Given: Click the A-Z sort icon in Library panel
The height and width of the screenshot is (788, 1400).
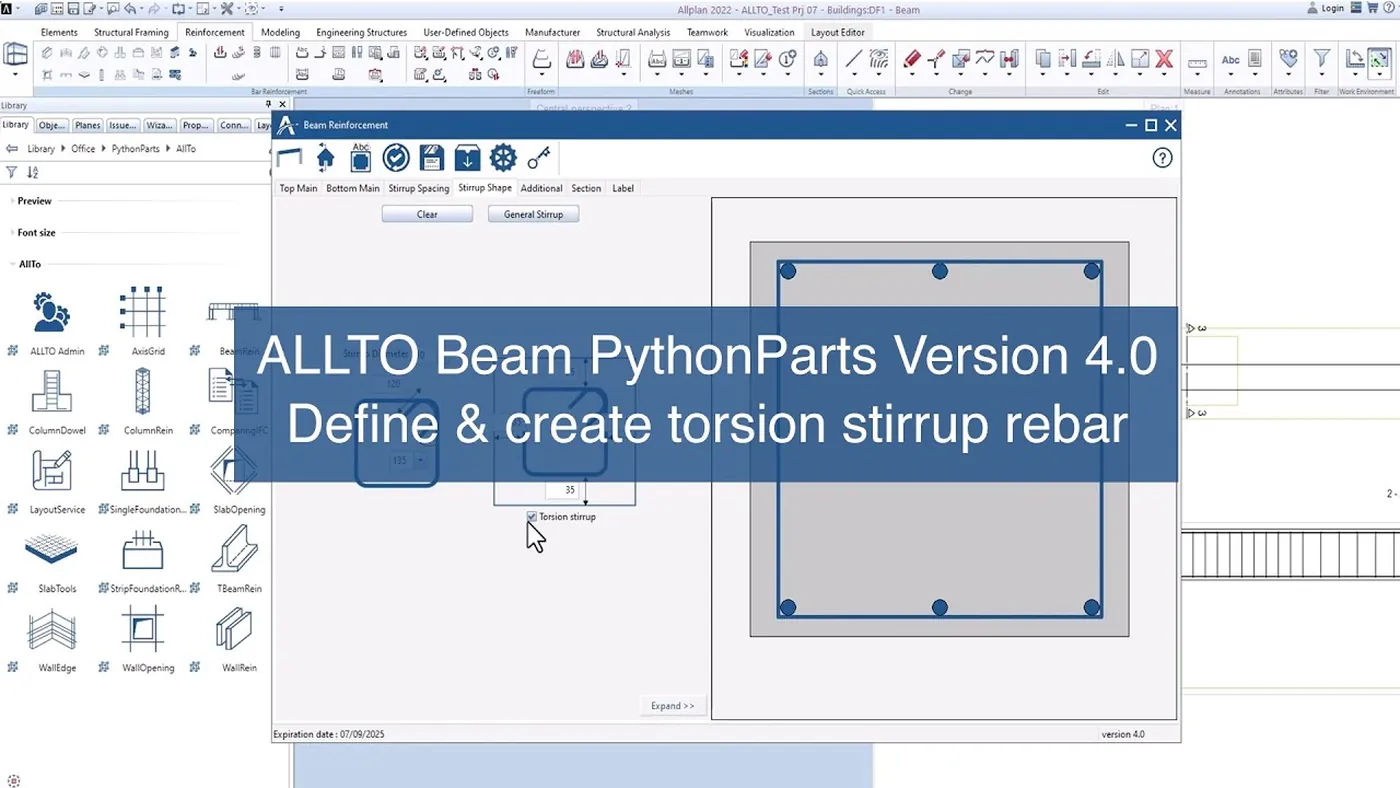Looking at the screenshot, I should 32,173.
